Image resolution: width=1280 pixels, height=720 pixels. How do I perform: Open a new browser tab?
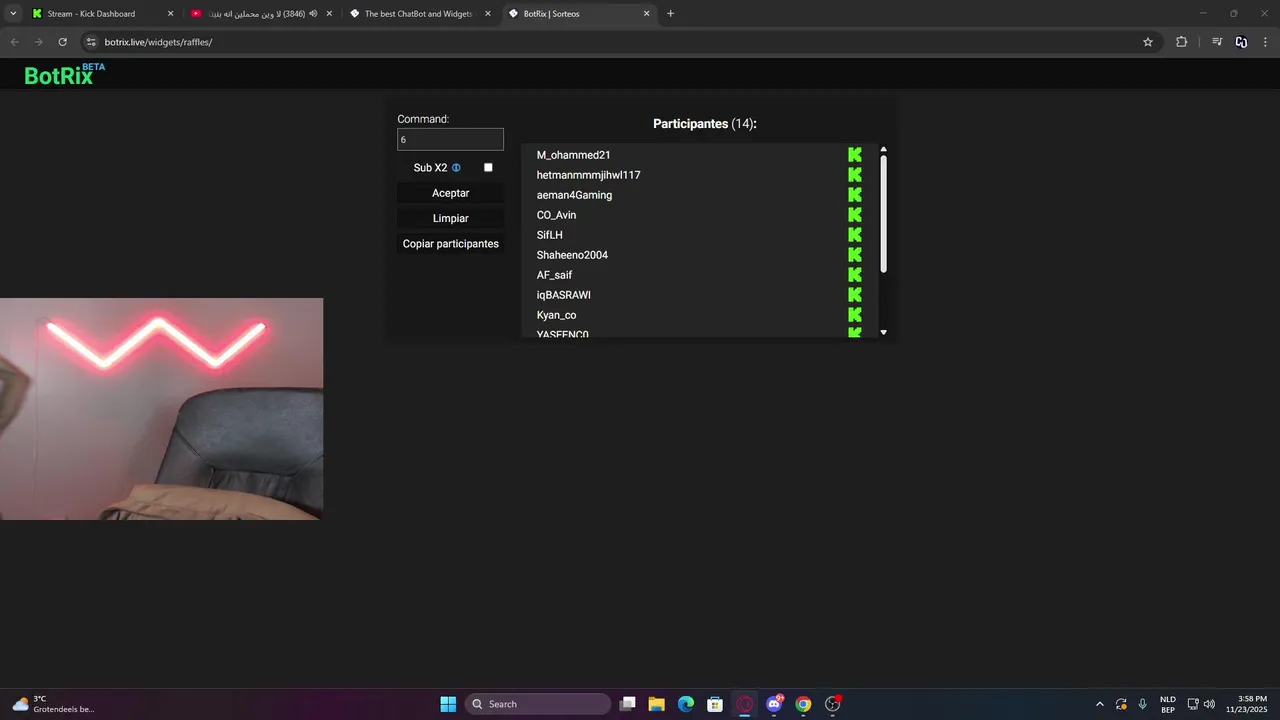[x=670, y=14]
